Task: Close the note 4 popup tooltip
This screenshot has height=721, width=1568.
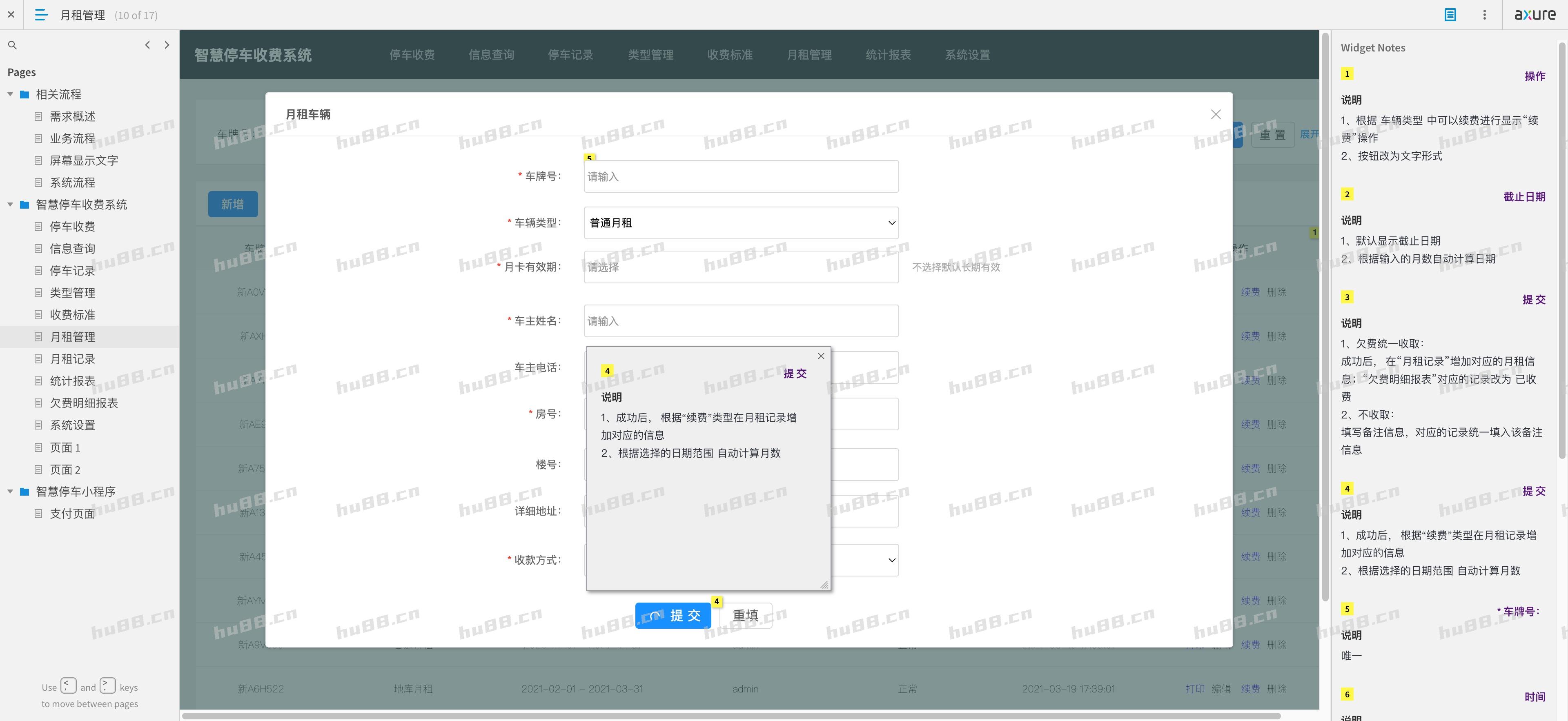Action: (820, 356)
